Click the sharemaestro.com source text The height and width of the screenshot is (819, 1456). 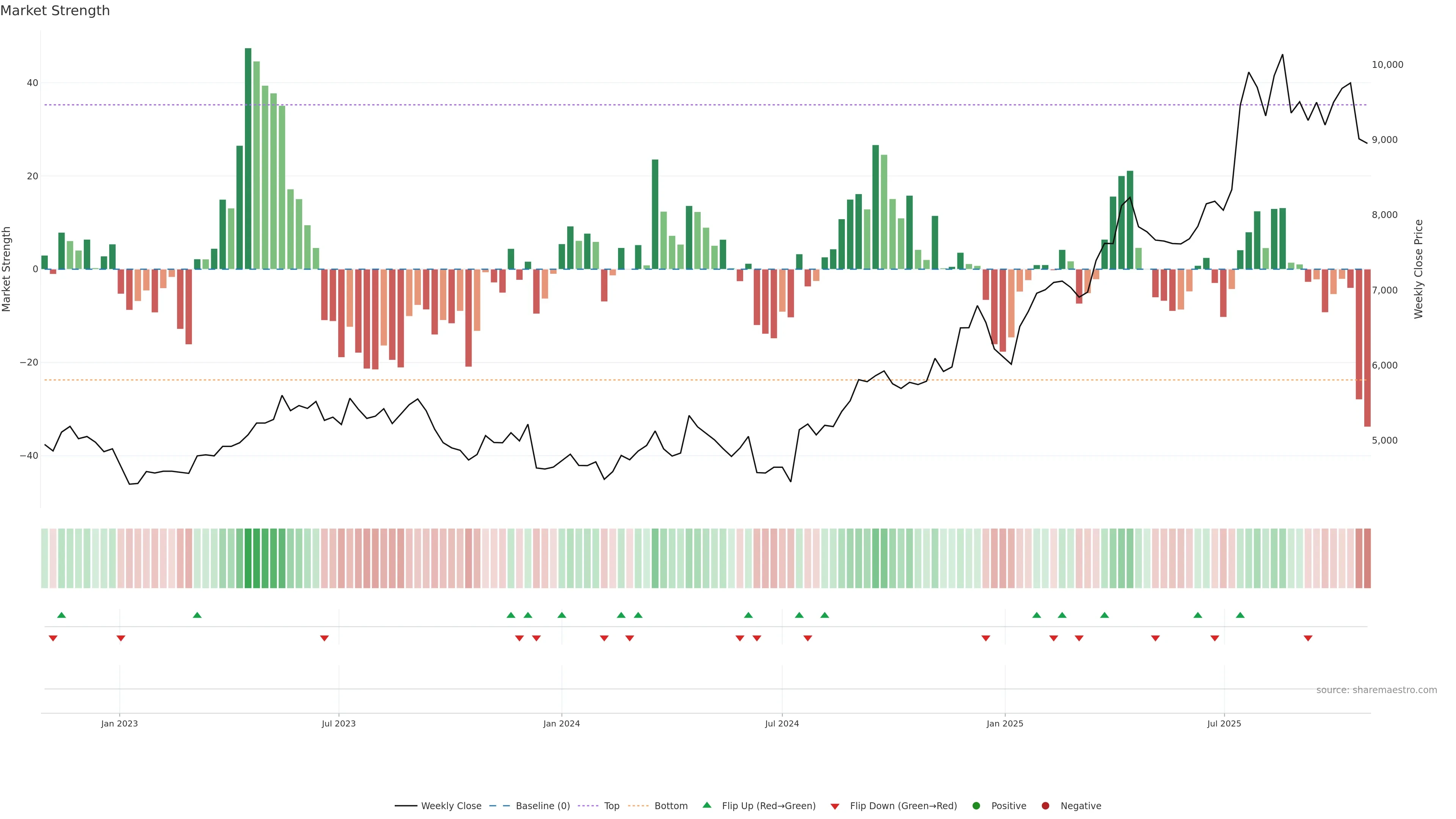click(x=1376, y=690)
